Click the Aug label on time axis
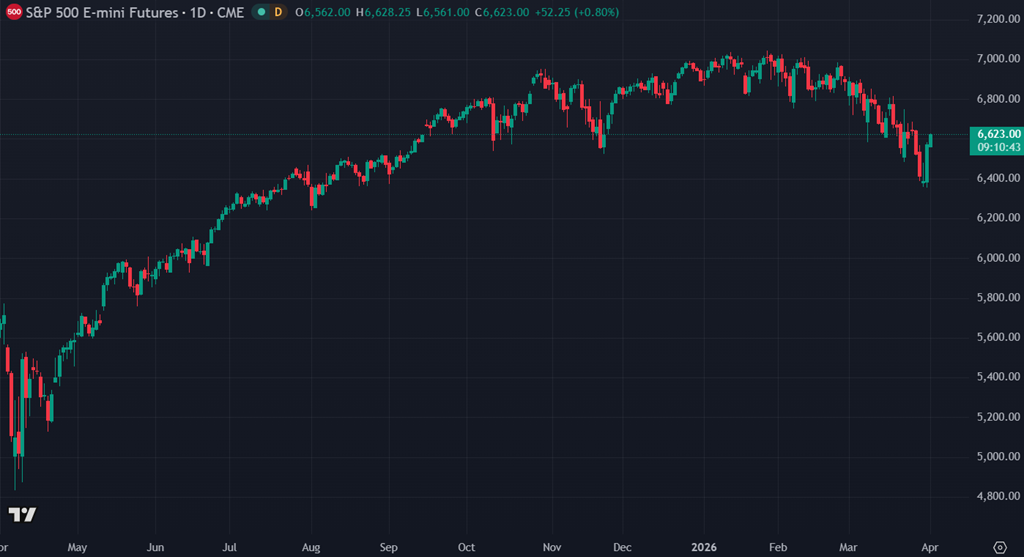The height and width of the screenshot is (557, 1024). 311,547
